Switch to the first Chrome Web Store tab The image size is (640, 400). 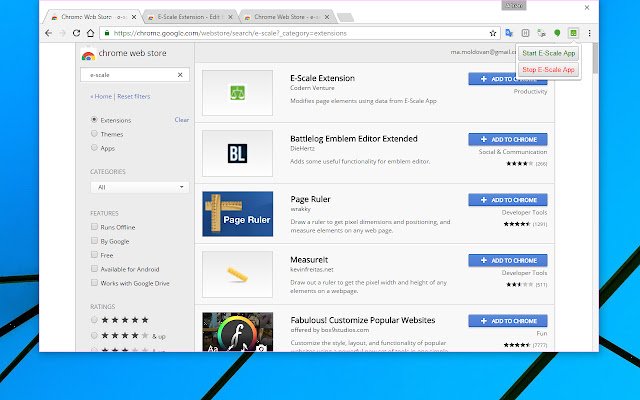click(x=92, y=17)
